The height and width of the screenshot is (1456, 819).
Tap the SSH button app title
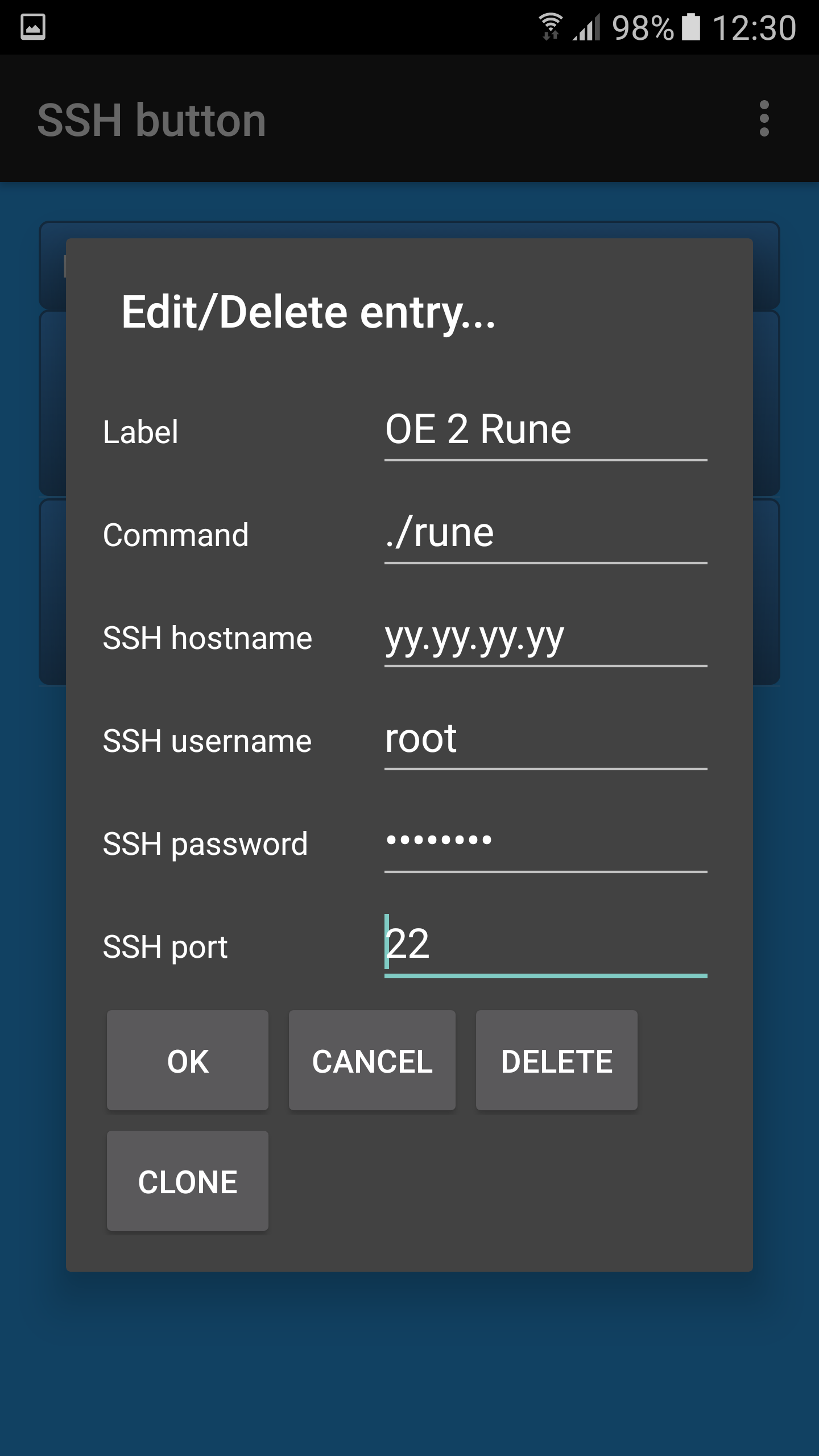tap(151, 120)
